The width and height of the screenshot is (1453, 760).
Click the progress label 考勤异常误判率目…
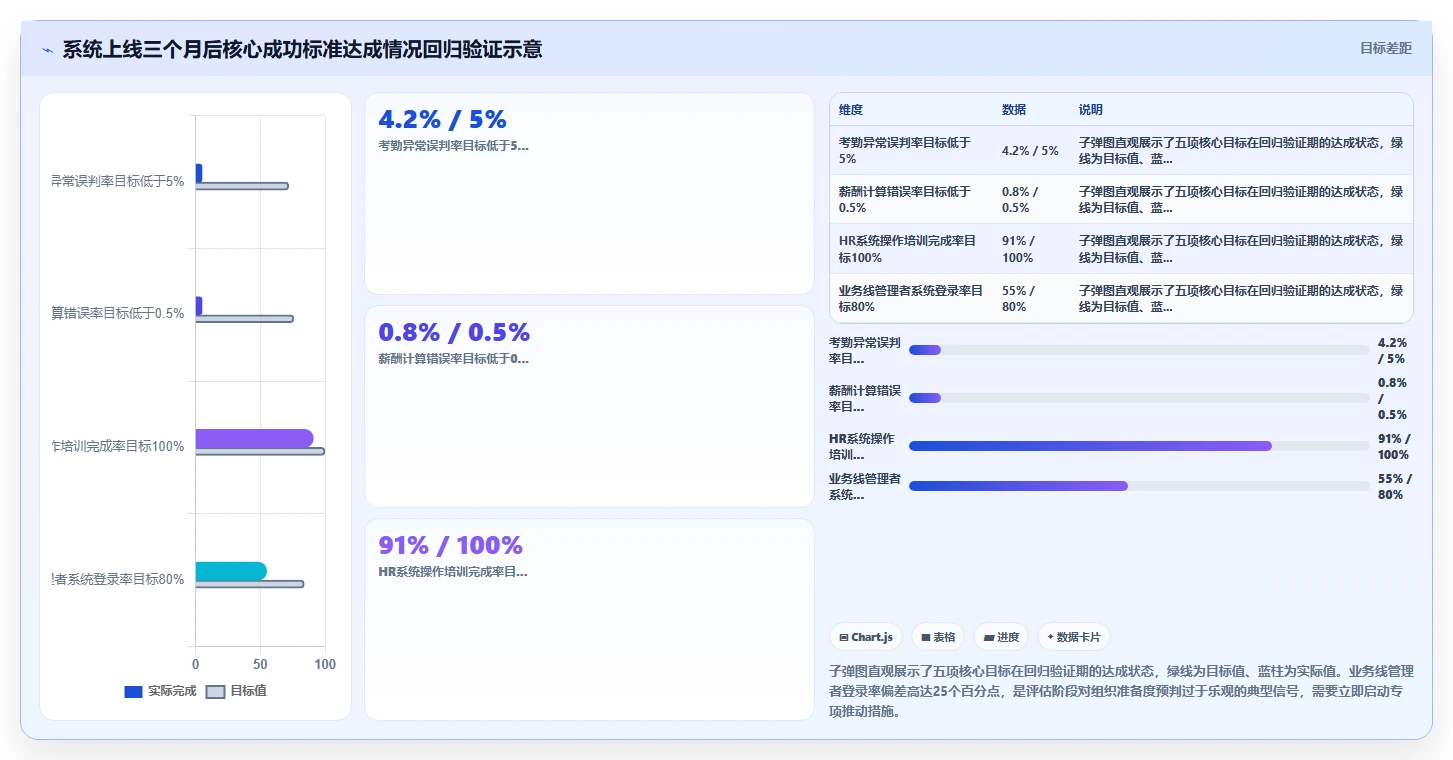[x=865, y=350]
